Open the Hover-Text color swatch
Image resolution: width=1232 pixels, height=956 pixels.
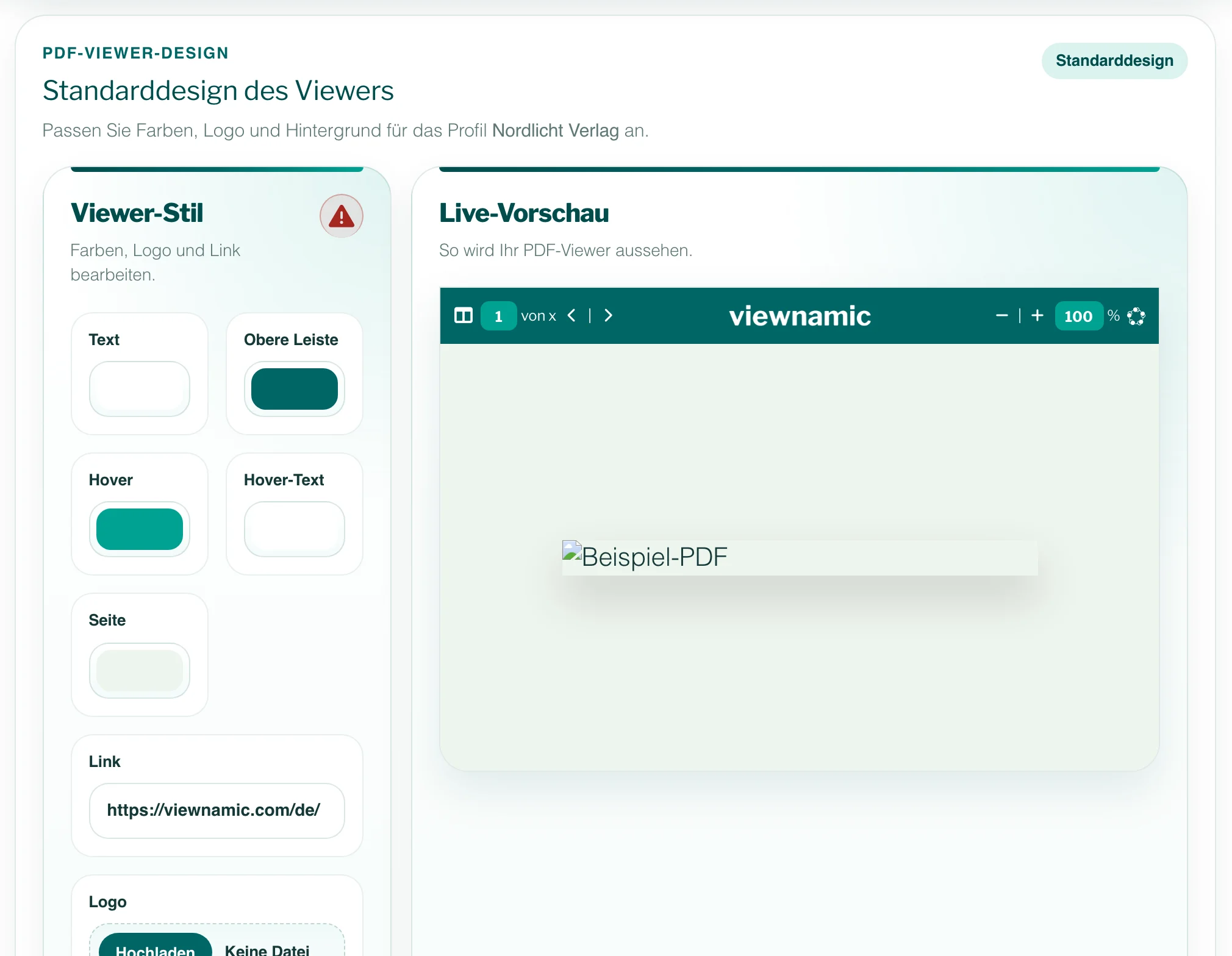pos(295,529)
